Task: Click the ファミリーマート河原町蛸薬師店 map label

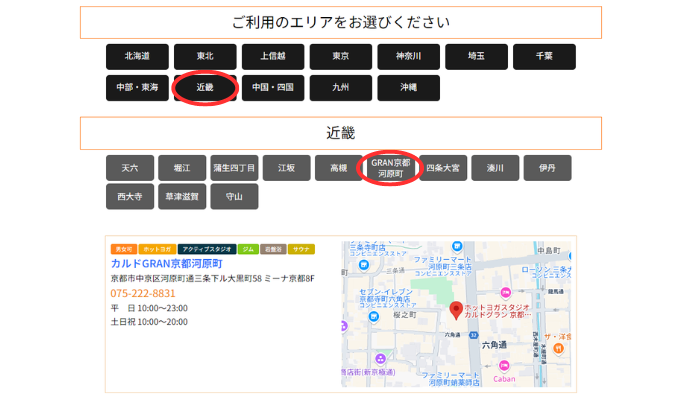Action: [451, 379]
